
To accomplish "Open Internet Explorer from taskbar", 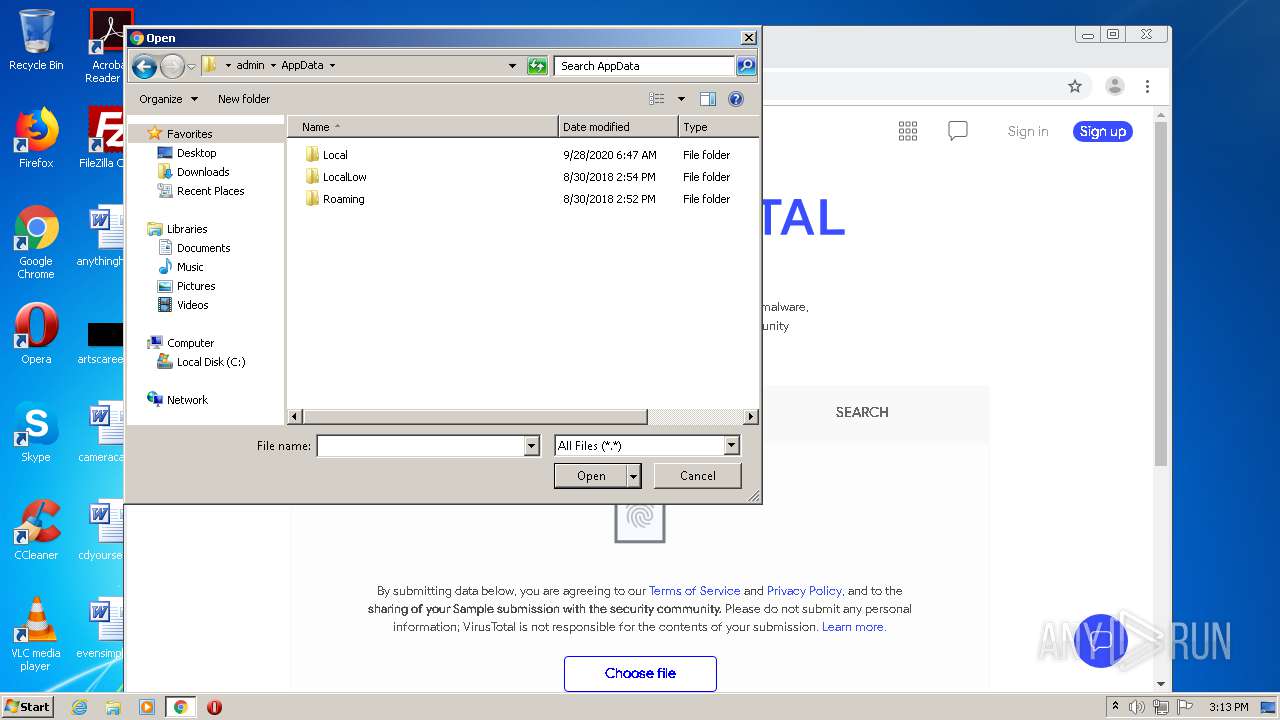I will pos(79,707).
